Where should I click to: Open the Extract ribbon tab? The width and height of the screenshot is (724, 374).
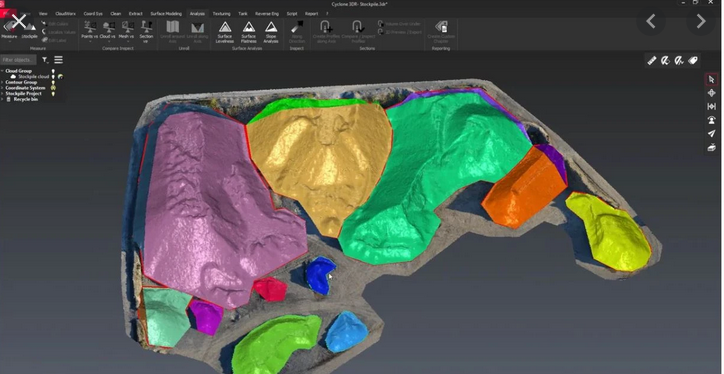pos(135,14)
